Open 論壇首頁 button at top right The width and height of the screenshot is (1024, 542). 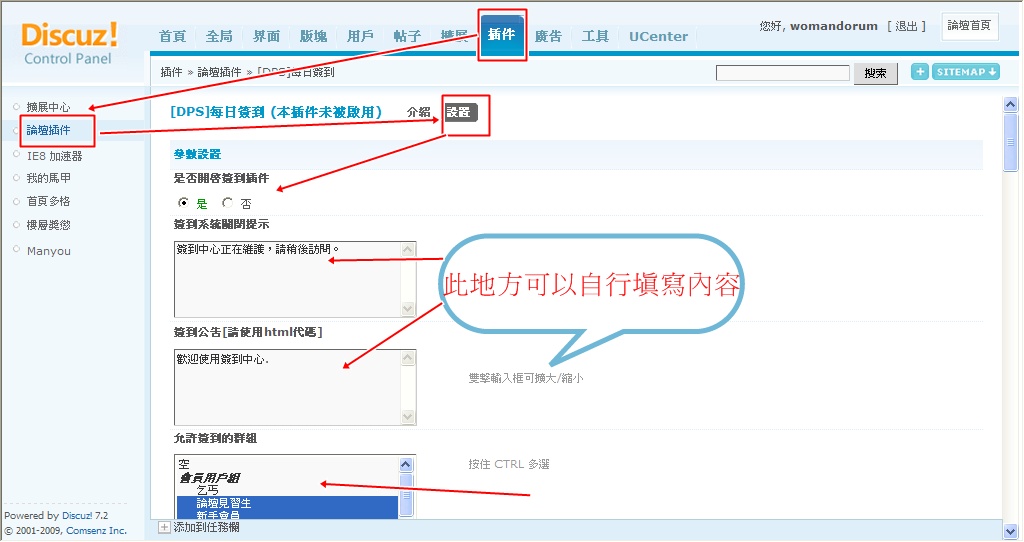pos(969,26)
